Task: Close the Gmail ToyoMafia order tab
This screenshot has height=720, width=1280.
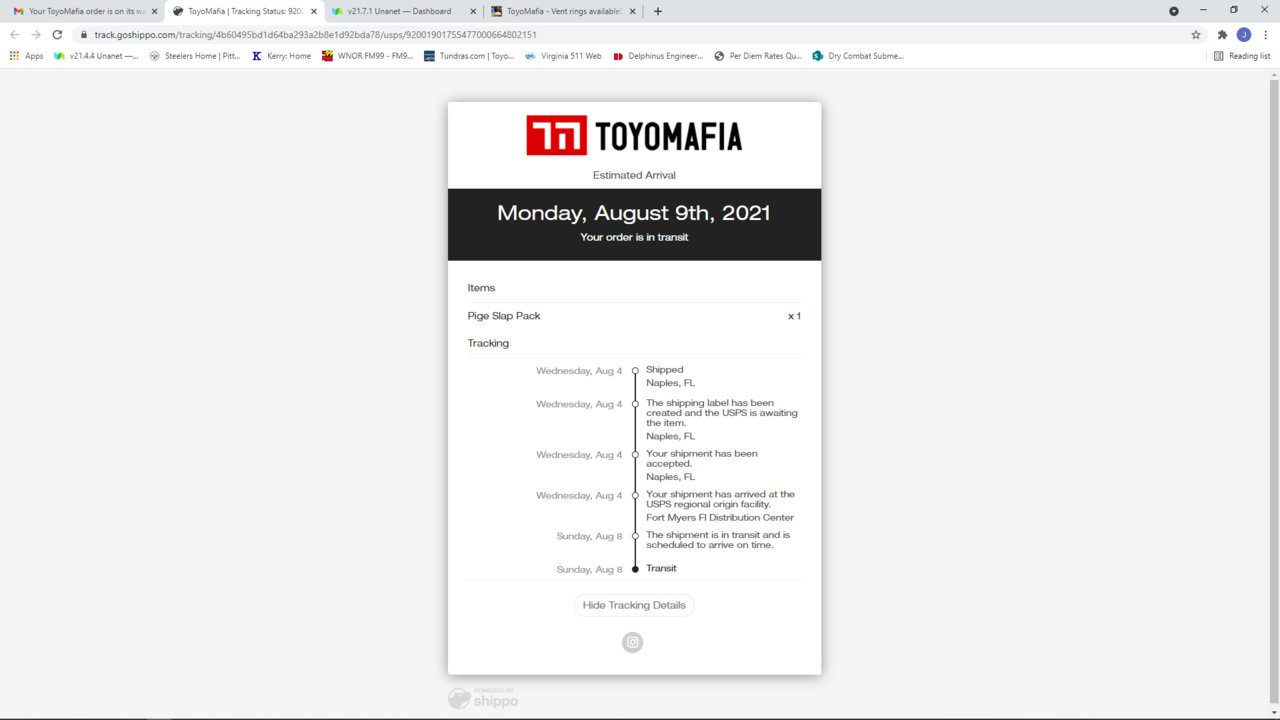Action: point(154,11)
